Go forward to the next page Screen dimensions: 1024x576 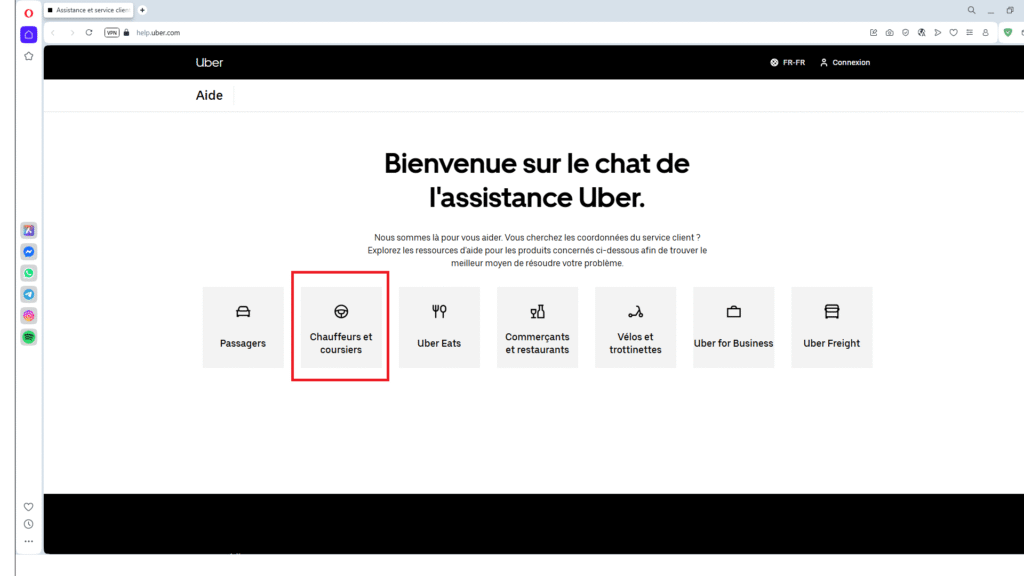click(x=72, y=33)
